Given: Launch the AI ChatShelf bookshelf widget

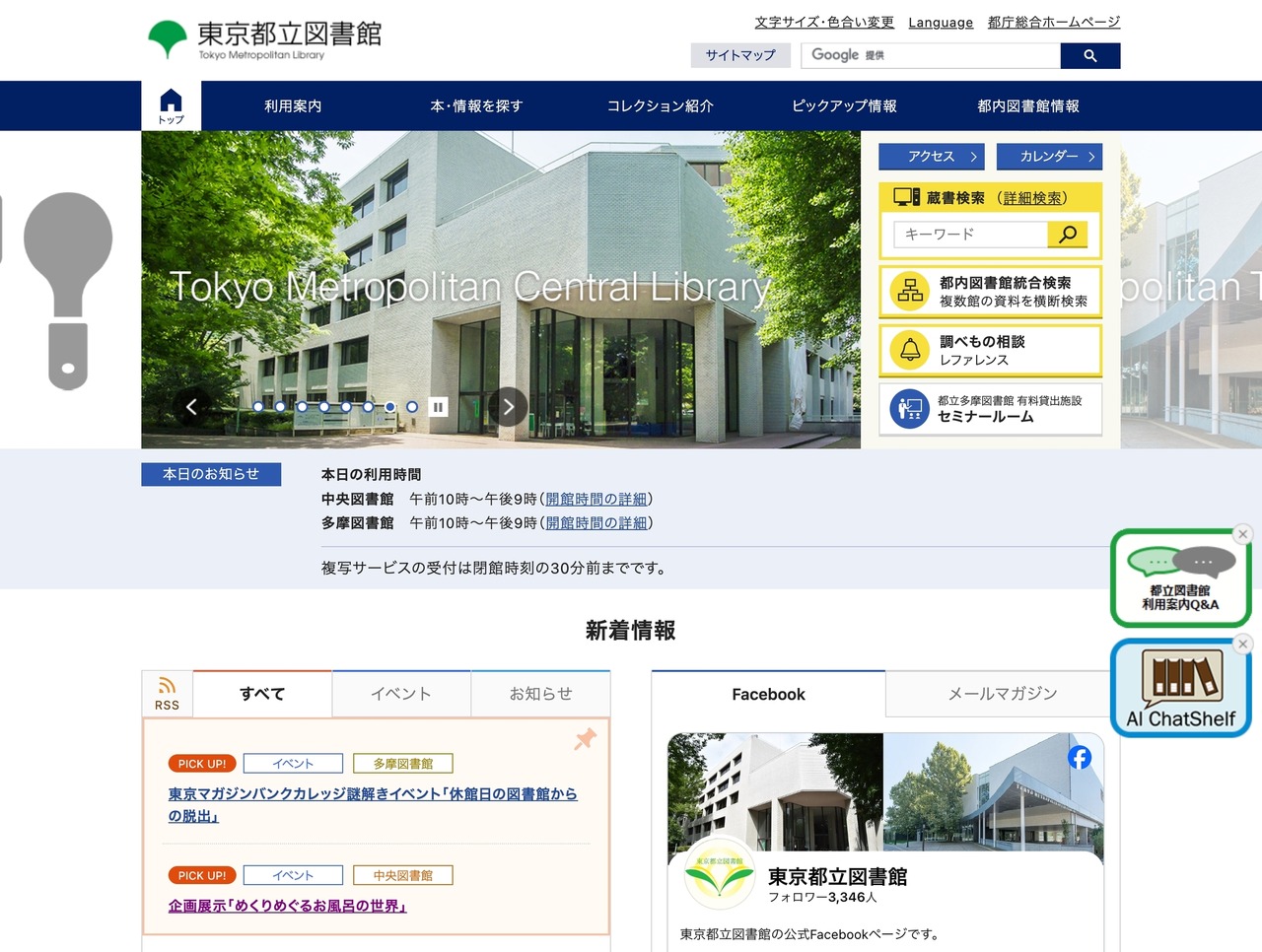Looking at the screenshot, I should [x=1180, y=689].
